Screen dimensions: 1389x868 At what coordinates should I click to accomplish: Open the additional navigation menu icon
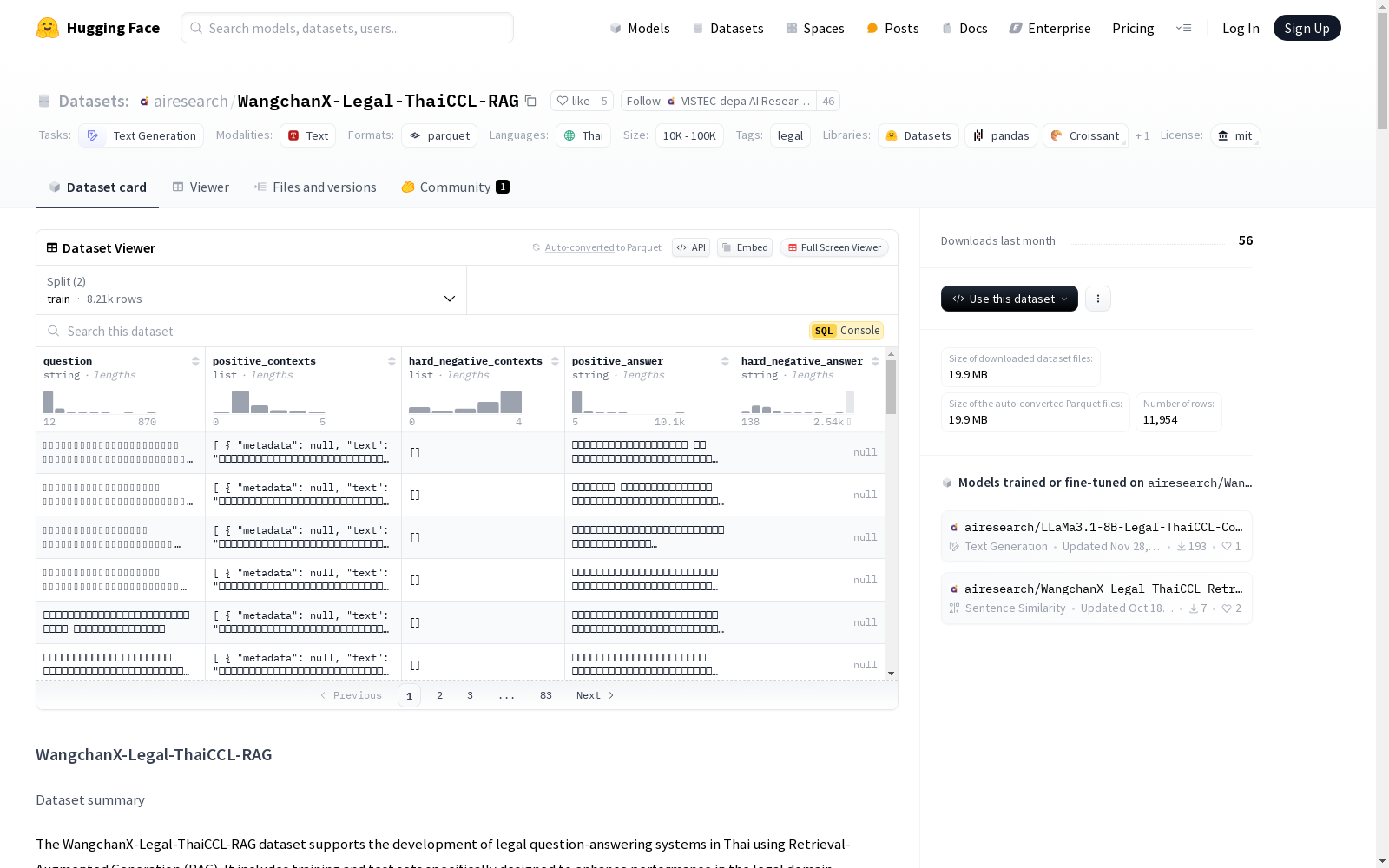(x=1183, y=28)
